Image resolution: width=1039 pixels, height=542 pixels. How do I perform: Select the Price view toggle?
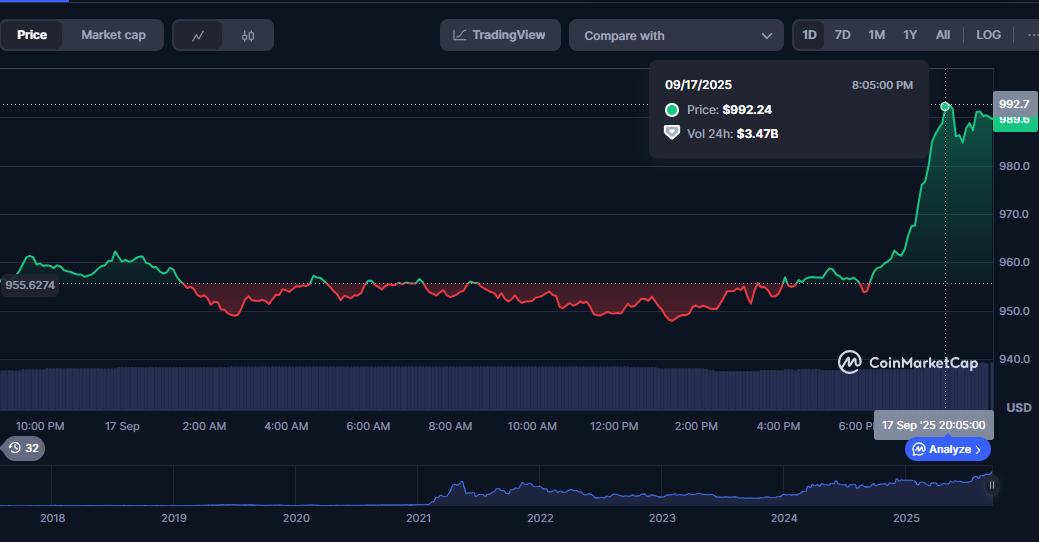click(32, 35)
